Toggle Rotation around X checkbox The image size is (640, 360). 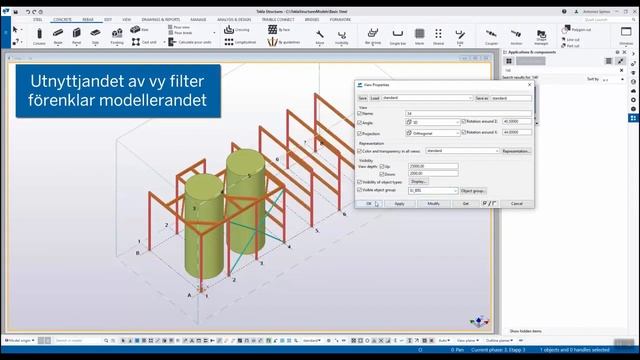[464, 133]
